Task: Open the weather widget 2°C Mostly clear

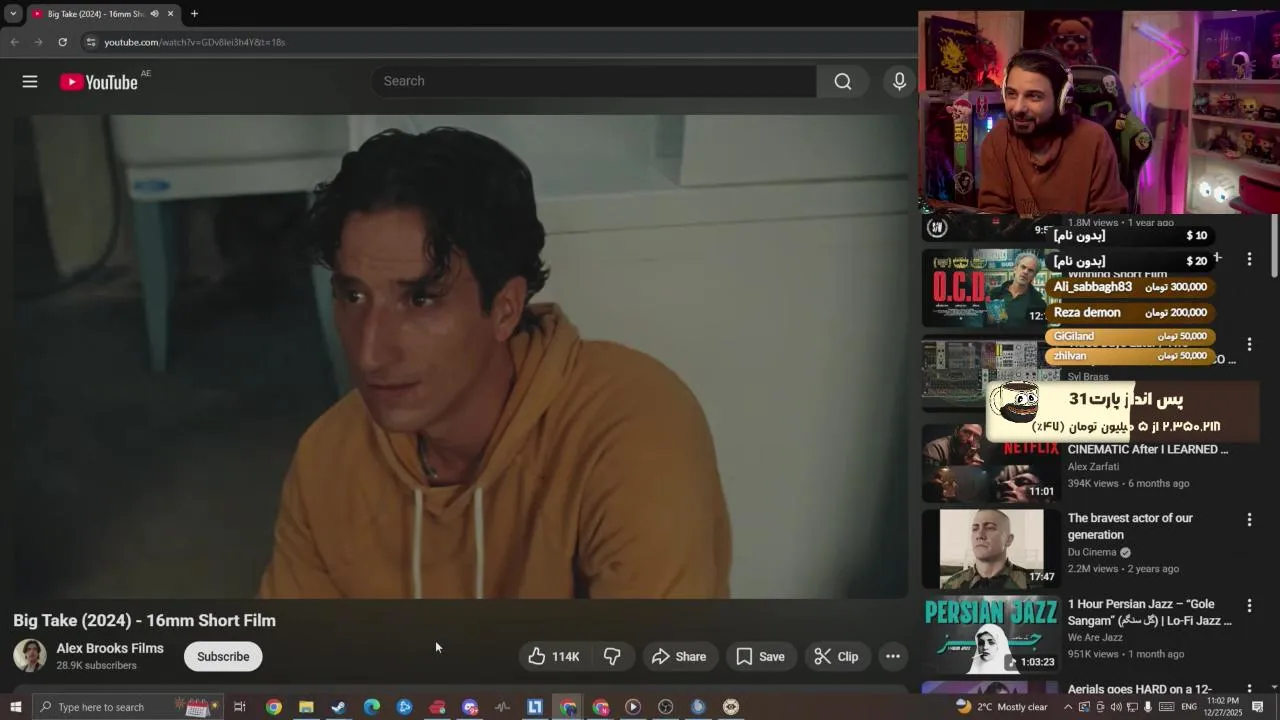Action: (1001, 707)
